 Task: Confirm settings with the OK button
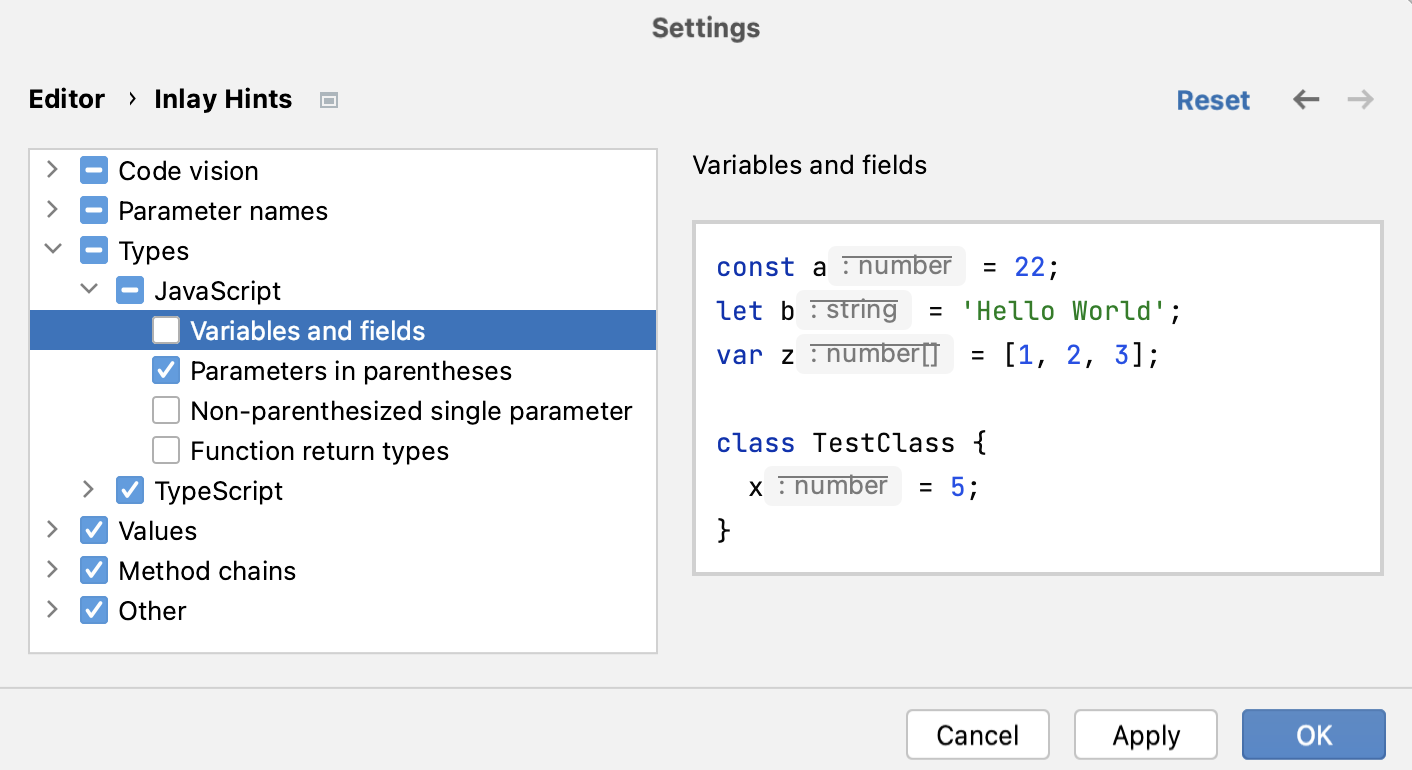[x=1313, y=735]
